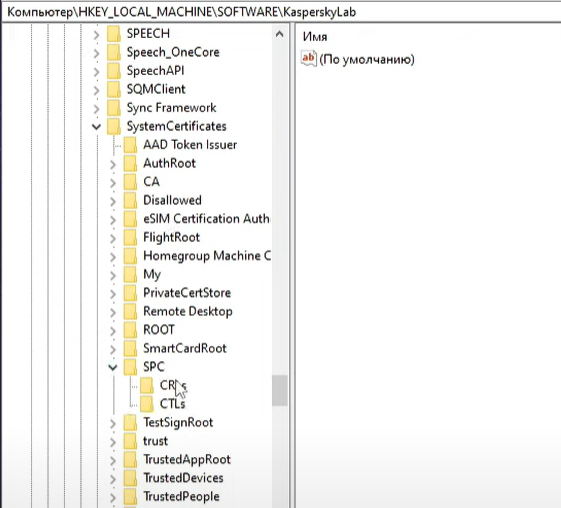Image resolution: width=561 pixels, height=508 pixels.
Task: Click the ROOT folder icon
Action: point(130,330)
